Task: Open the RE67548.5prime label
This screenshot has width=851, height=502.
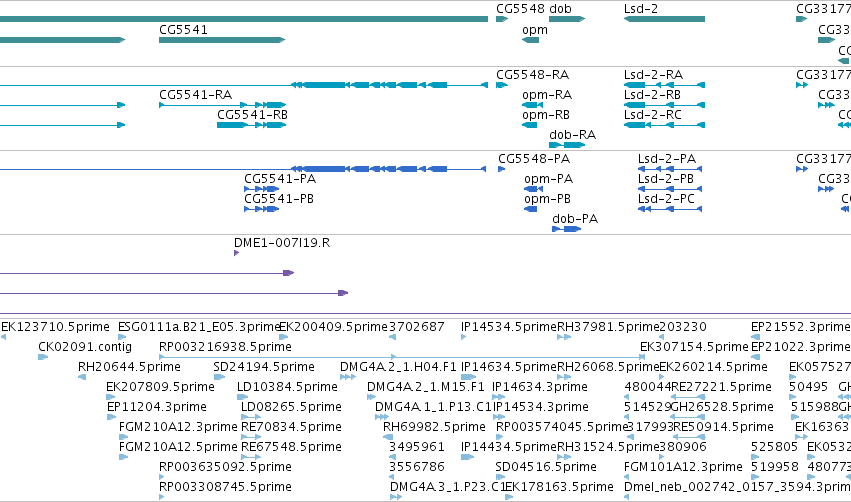Action: click(x=291, y=447)
